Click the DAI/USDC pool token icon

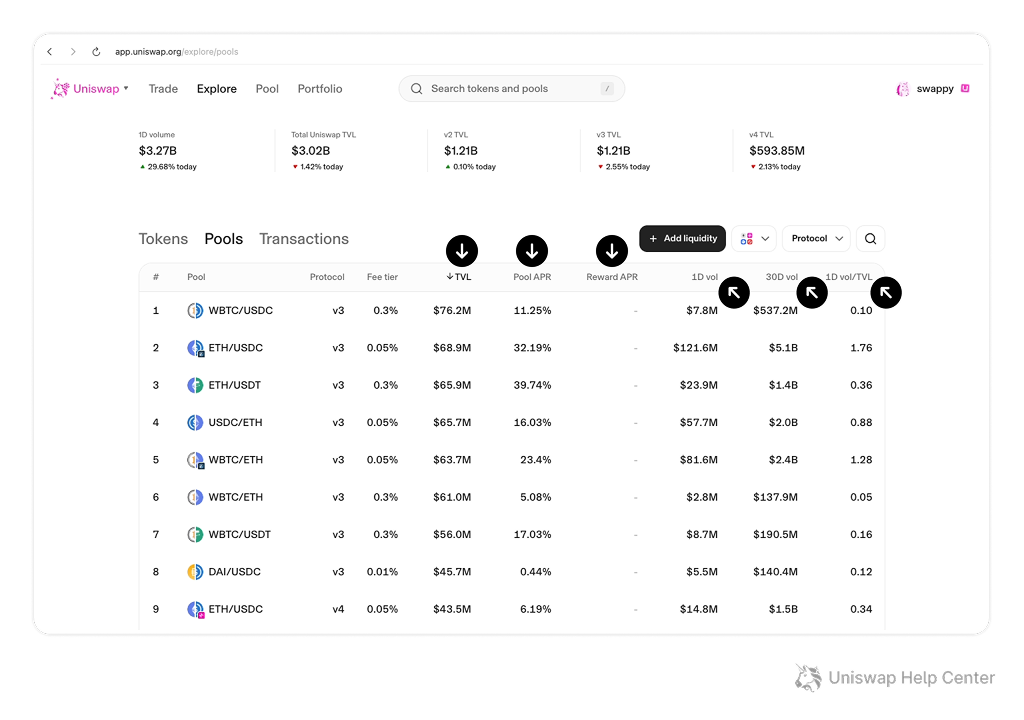pyautogui.click(x=195, y=572)
